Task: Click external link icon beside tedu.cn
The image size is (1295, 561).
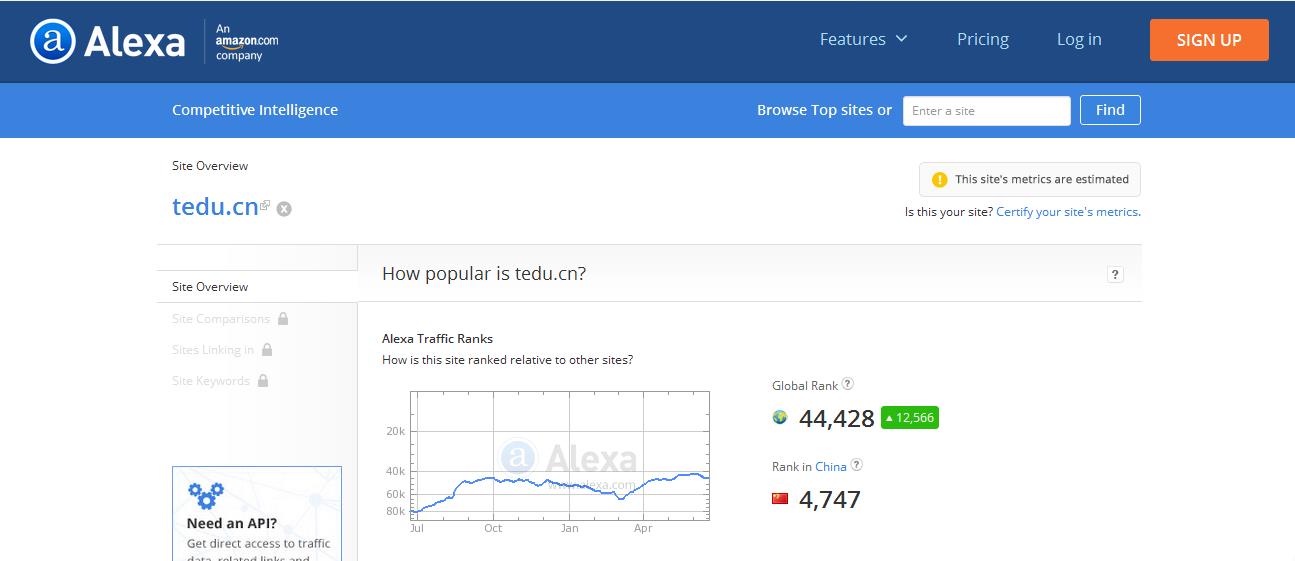Action: coord(265,206)
